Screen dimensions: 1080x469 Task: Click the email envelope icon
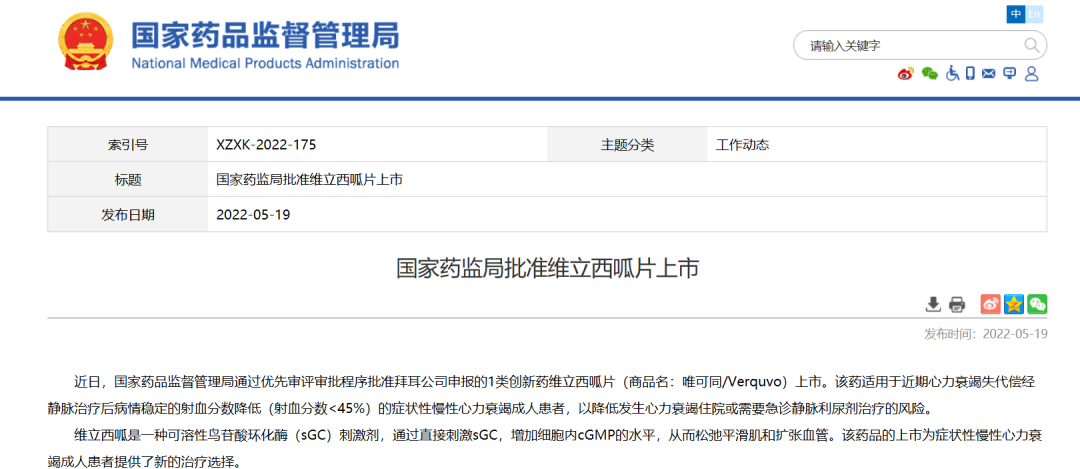[x=989, y=73]
